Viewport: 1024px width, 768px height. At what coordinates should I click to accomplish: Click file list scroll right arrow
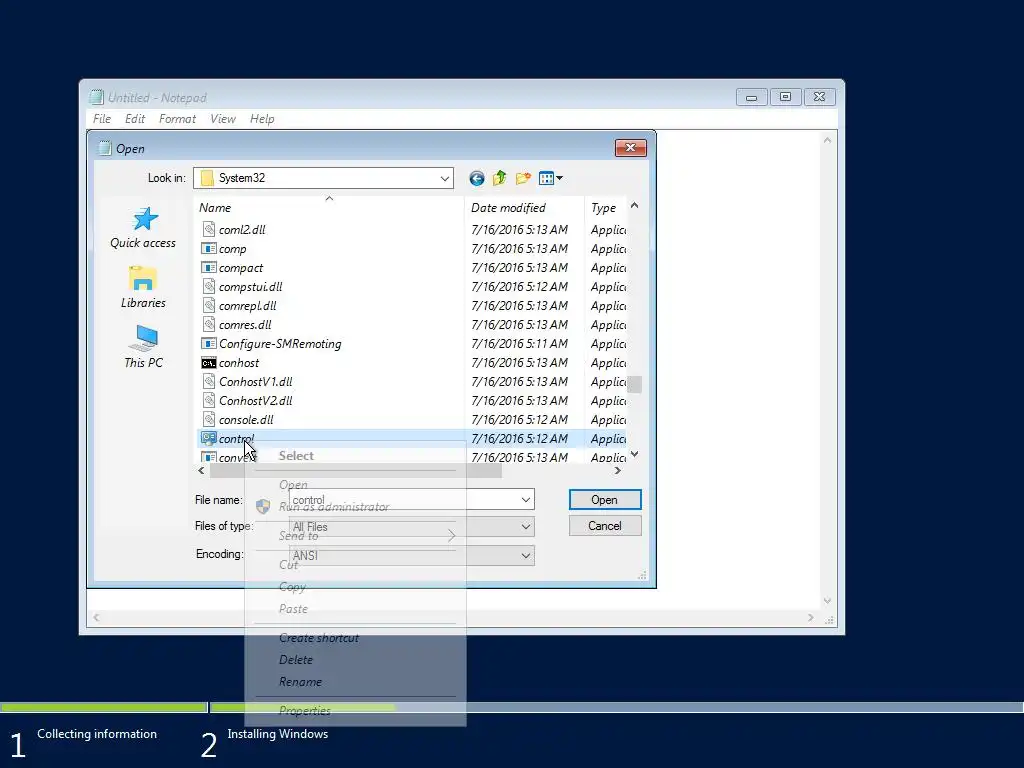point(618,470)
